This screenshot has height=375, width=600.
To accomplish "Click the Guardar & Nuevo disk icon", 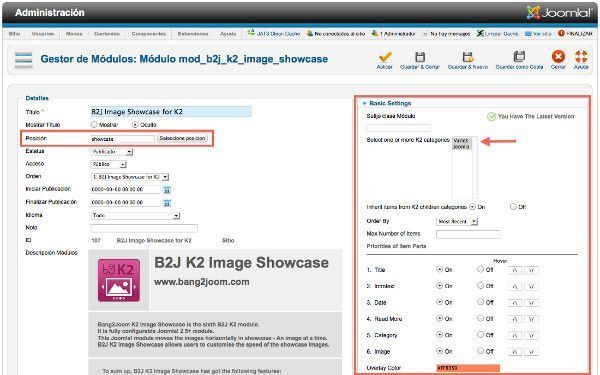I will click(x=468, y=57).
